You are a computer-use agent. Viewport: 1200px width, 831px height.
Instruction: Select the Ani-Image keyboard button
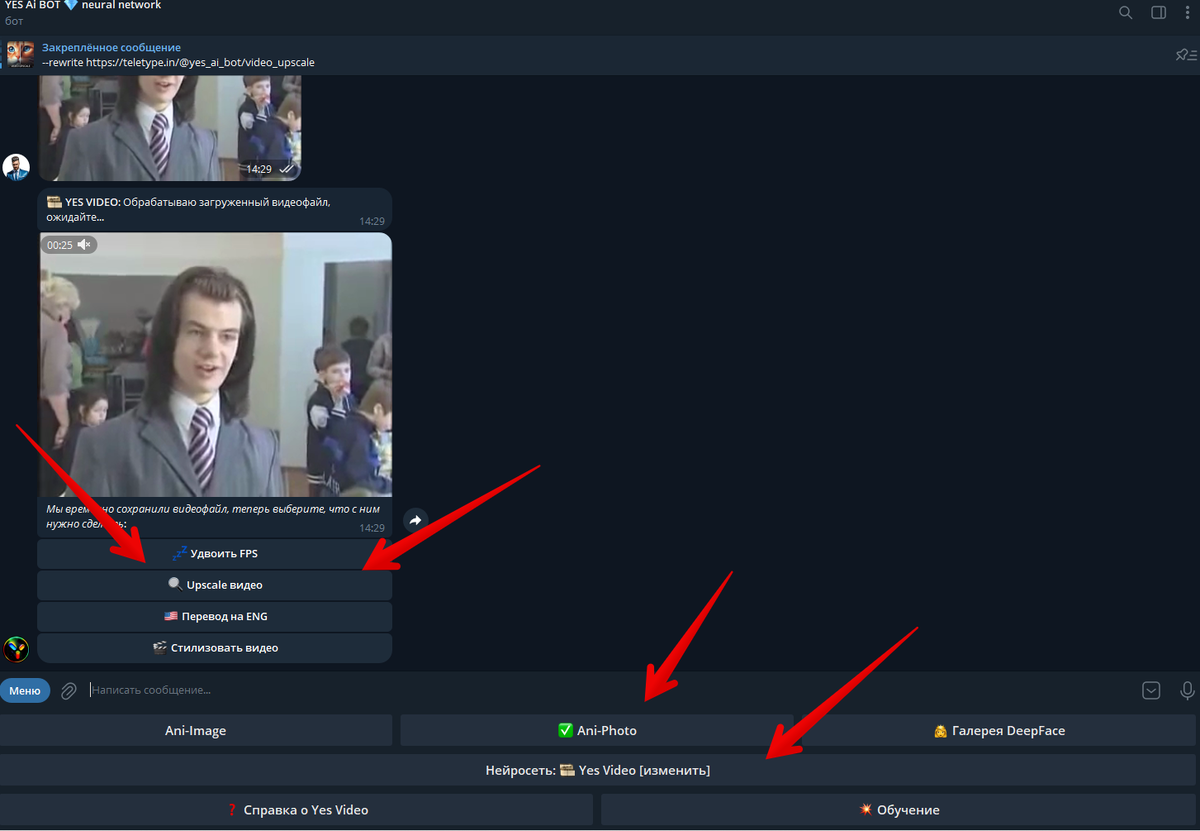pyautogui.click(x=196, y=730)
